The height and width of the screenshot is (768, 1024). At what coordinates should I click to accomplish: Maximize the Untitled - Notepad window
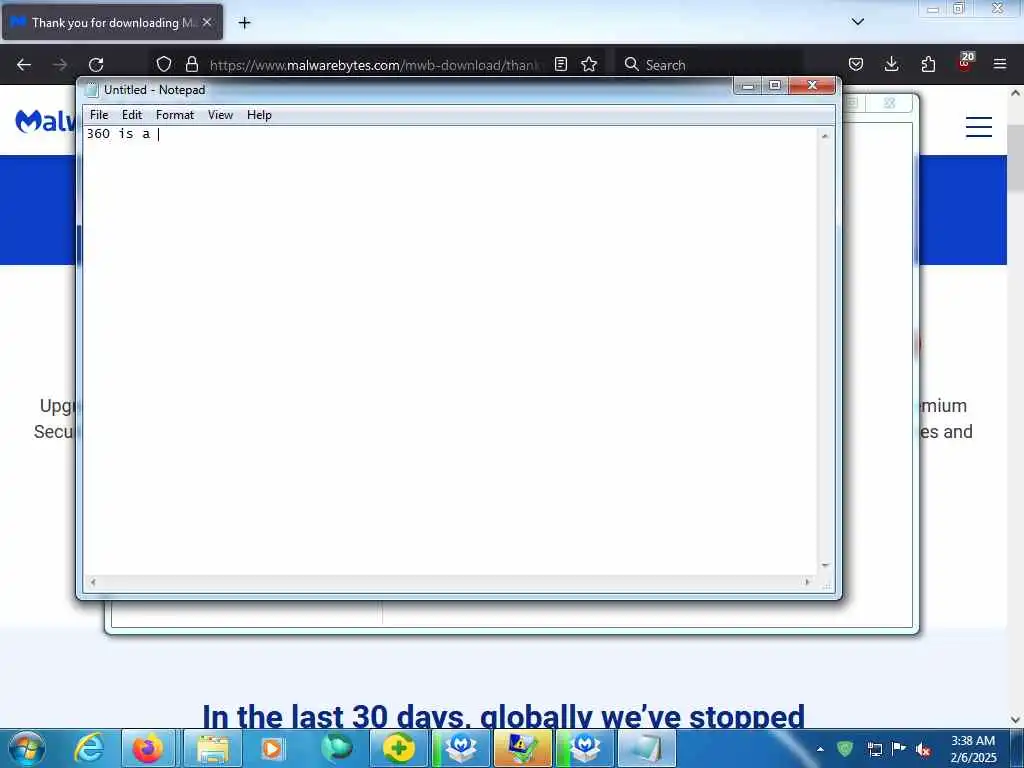[775, 86]
